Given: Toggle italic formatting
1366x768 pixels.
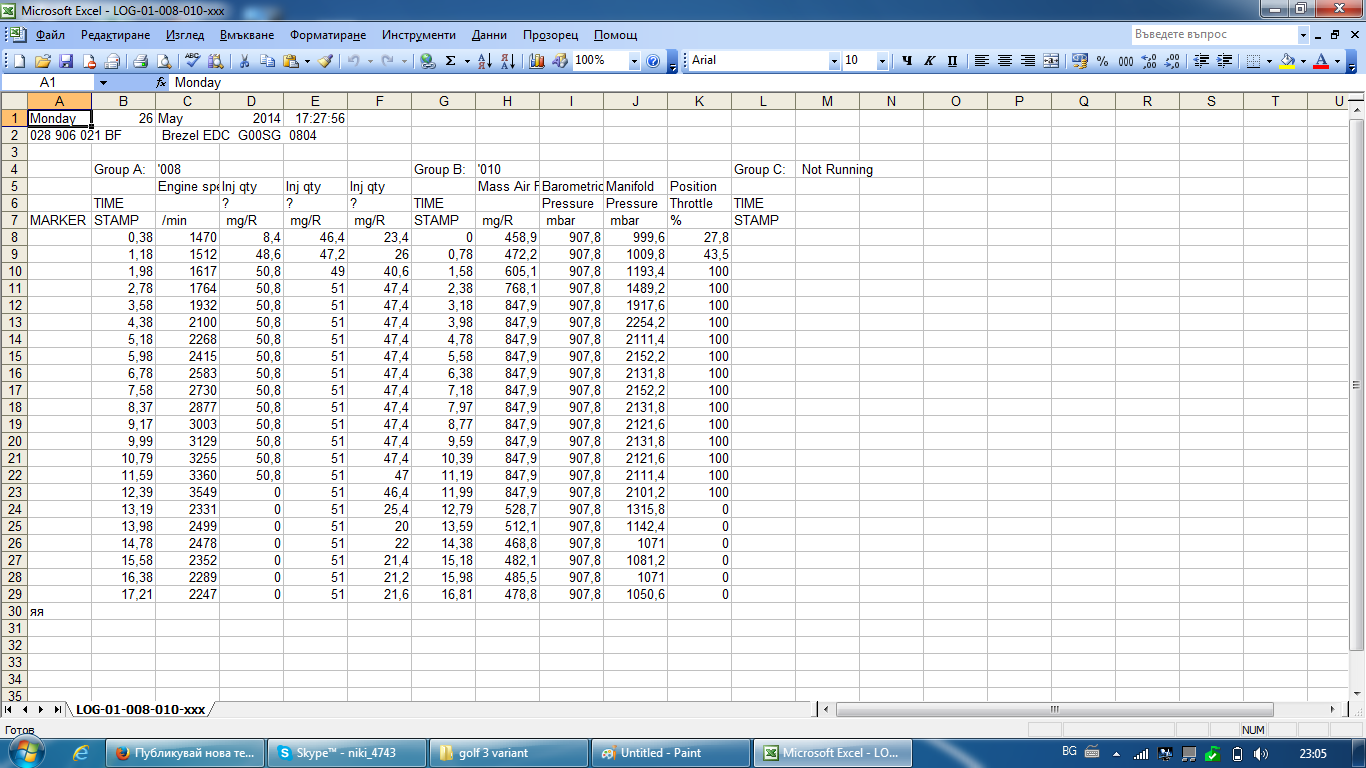Looking at the screenshot, I should click(929, 61).
